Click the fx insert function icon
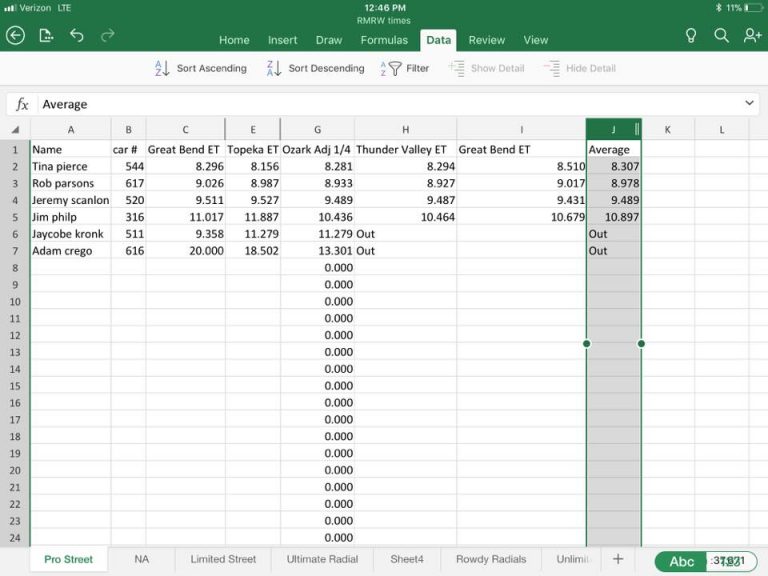 pos(22,104)
